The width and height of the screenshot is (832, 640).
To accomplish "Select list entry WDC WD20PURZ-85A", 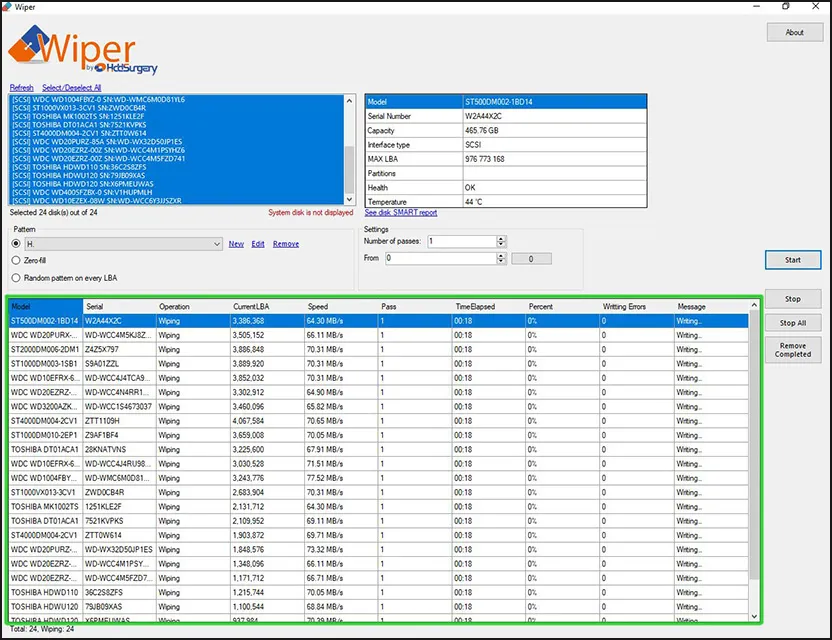I will 177,142.
